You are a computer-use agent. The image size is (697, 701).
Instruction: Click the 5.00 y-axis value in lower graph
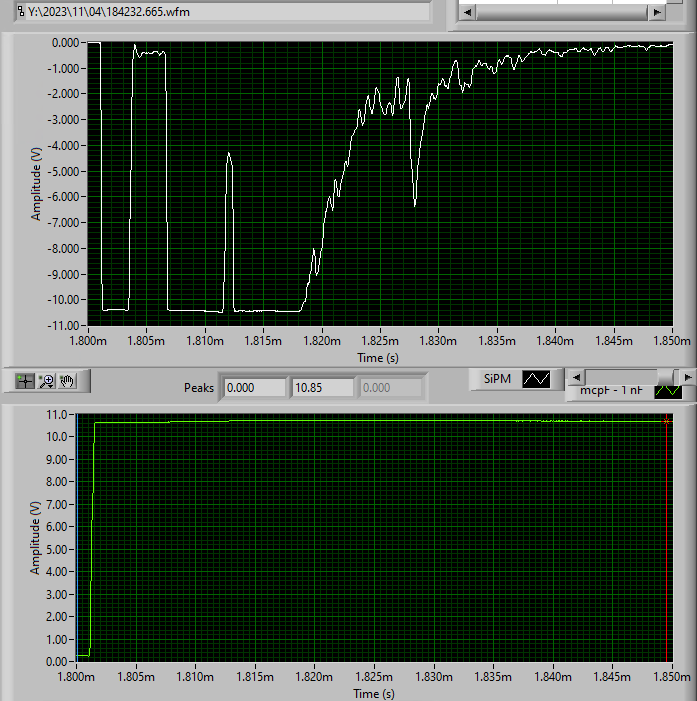[x=57, y=549]
